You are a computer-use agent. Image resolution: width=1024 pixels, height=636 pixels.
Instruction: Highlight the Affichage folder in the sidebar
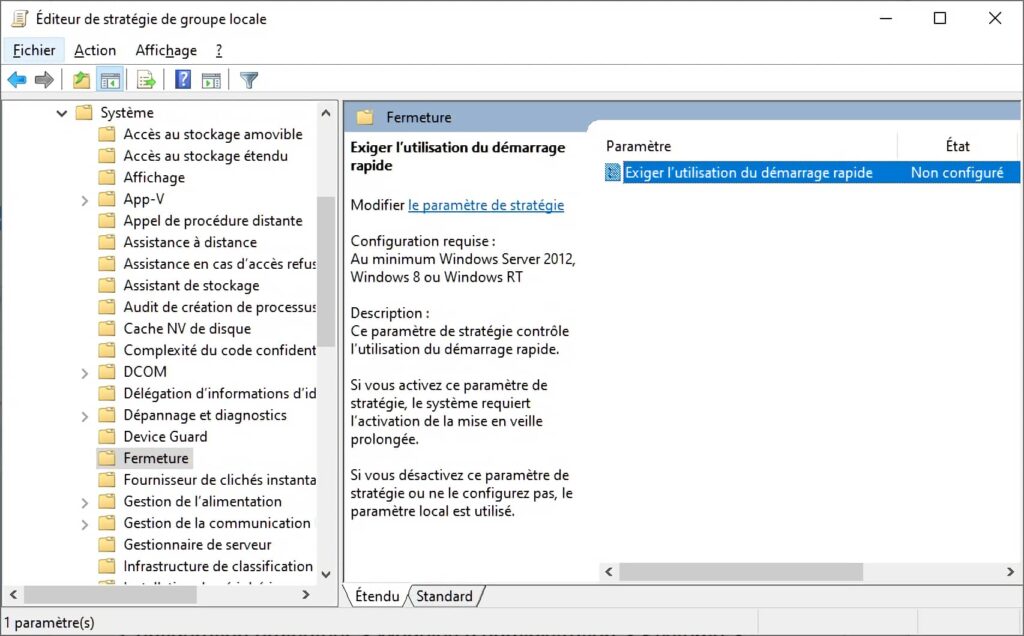click(x=156, y=177)
